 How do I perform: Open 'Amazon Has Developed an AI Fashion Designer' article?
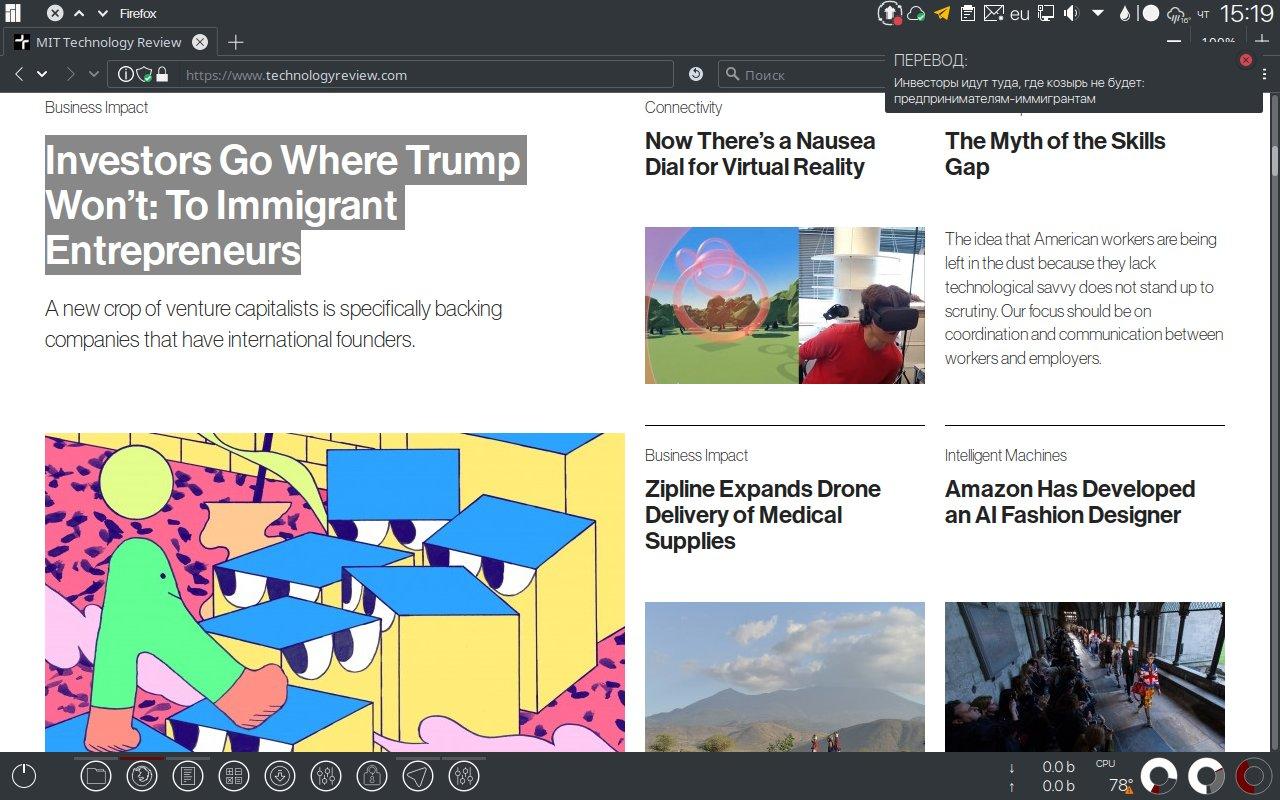pos(1069,502)
